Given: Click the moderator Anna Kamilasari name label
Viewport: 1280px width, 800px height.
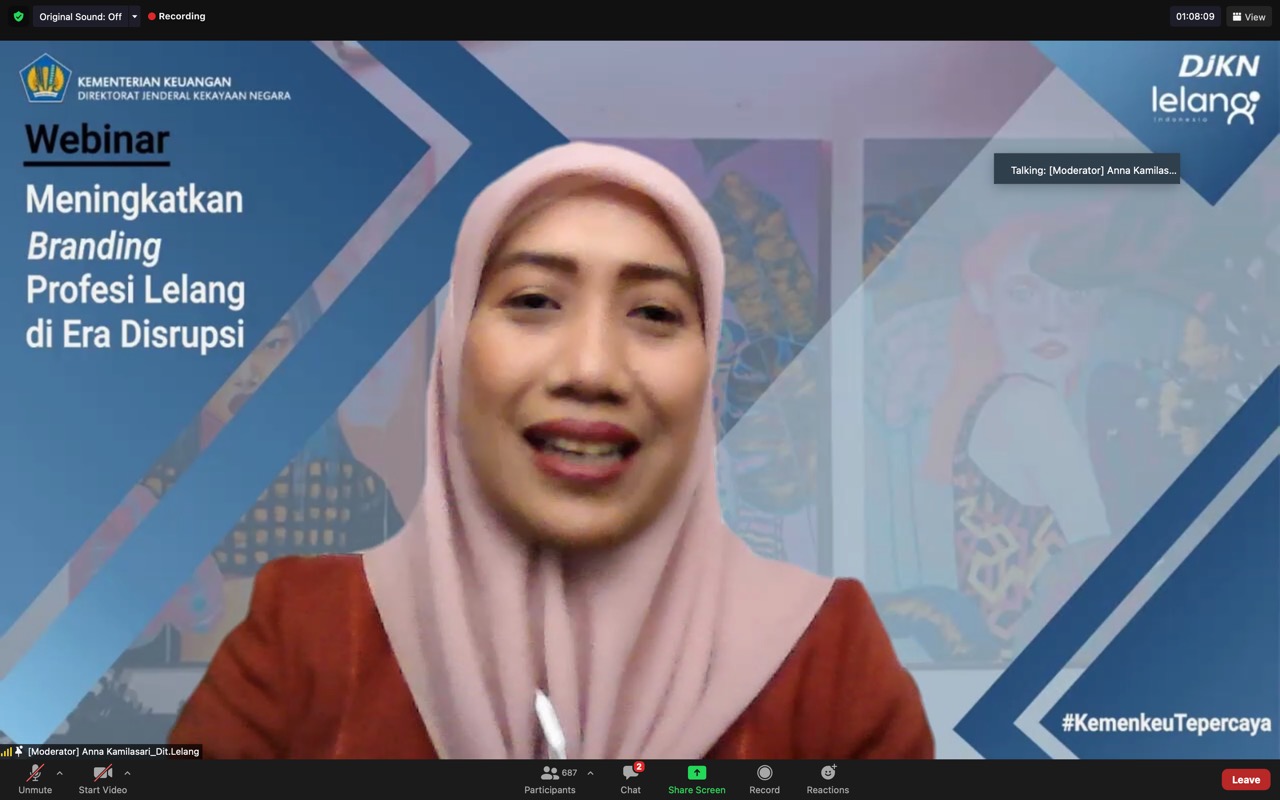Looking at the screenshot, I should tap(113, 751).
